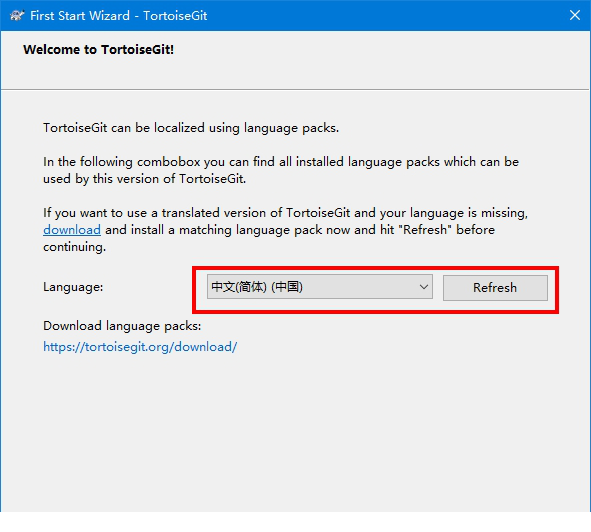Click the localized using language packs sentence

point(191,128)
